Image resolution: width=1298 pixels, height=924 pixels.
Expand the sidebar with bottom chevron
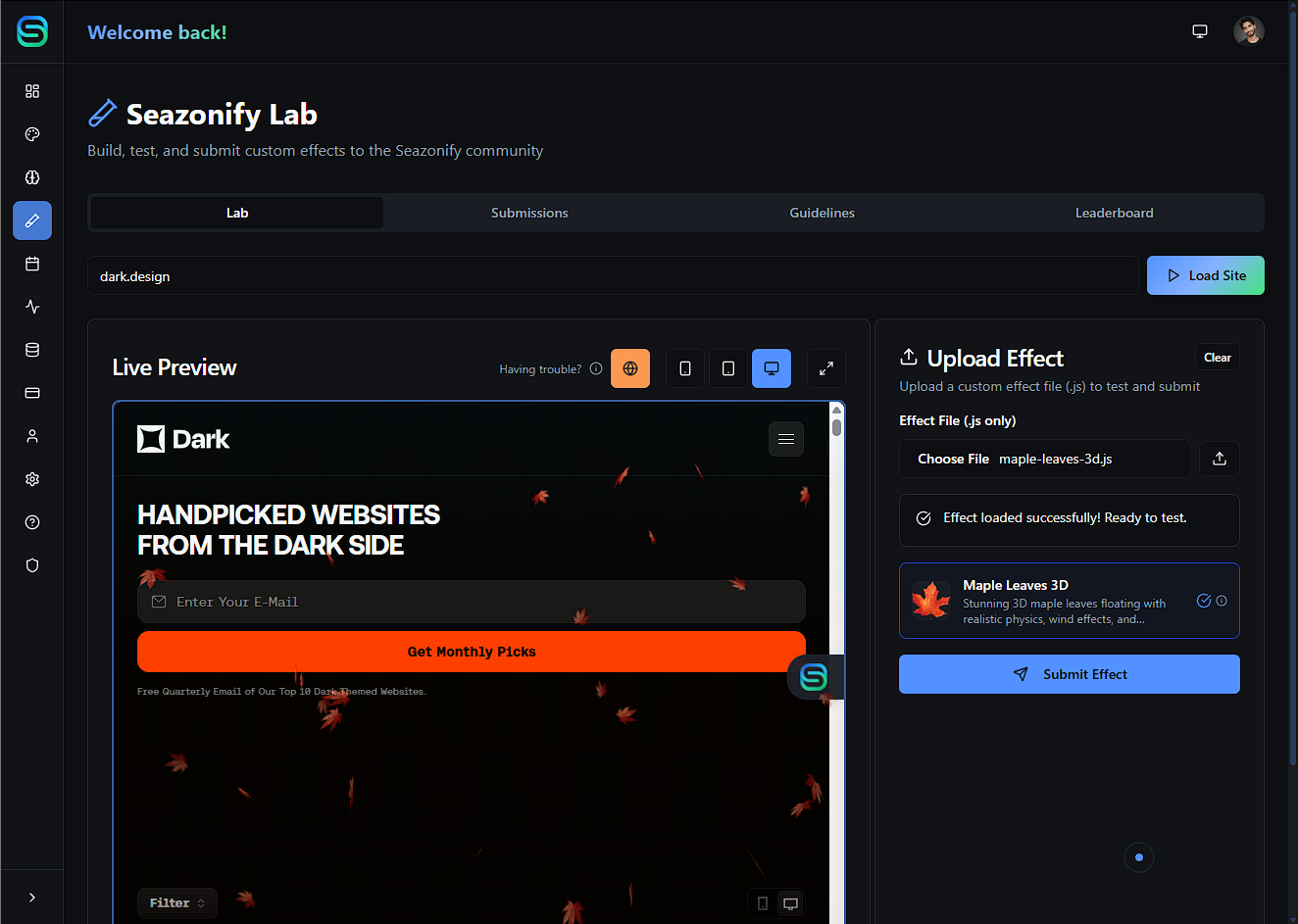tap(32, 898)
